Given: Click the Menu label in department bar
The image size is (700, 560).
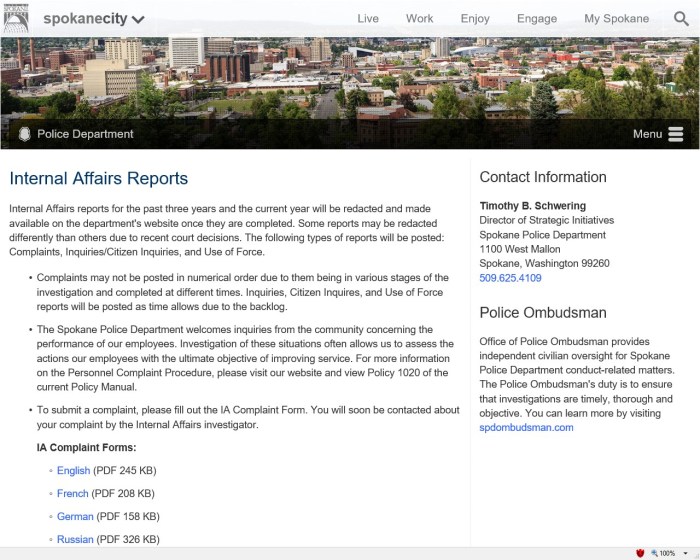Looking at the screenshot, I should pos(647,134).
